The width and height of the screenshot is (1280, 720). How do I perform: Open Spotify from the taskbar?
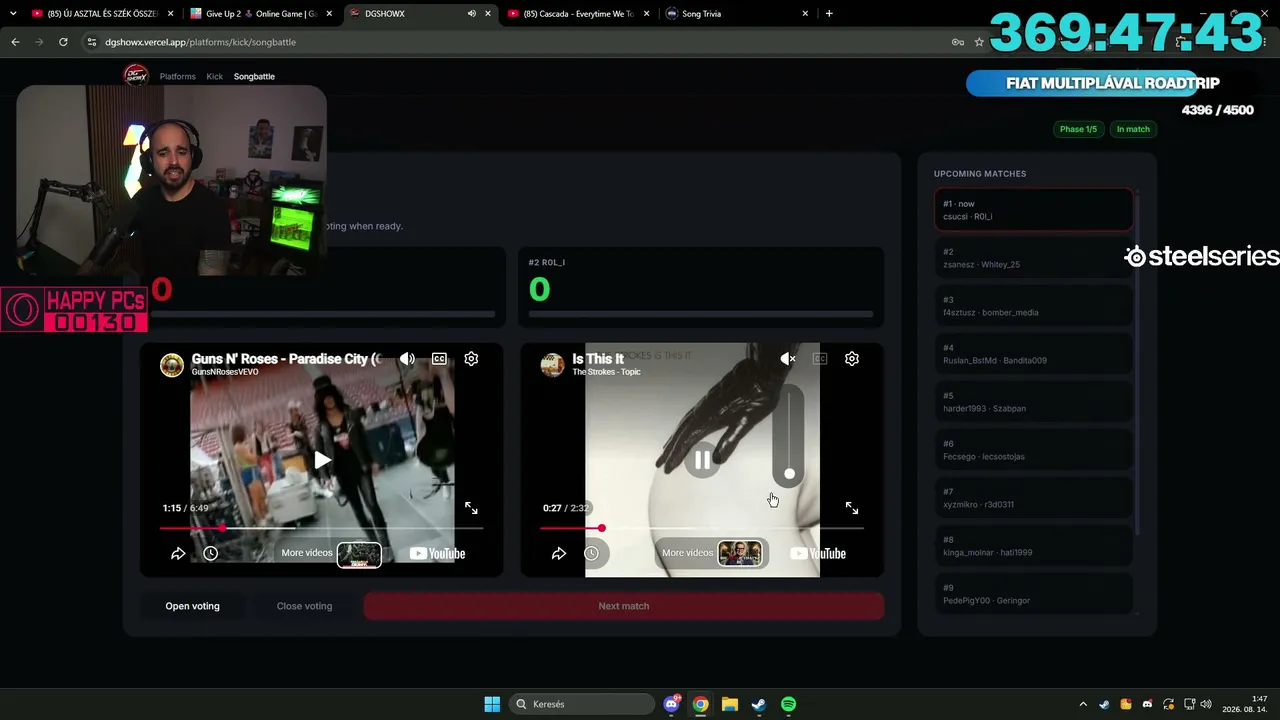pyautogui.click(x=788, y=704)
